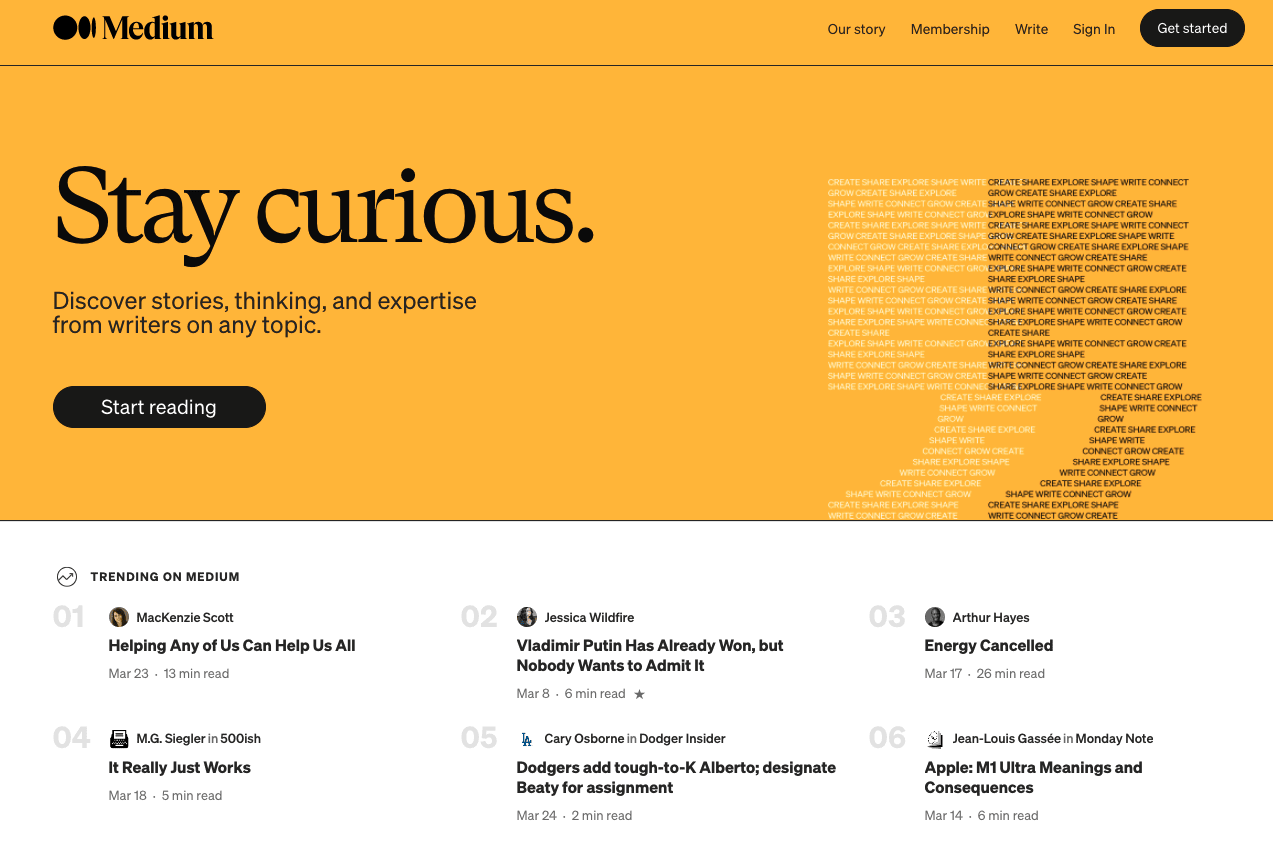Click the member-only star on Putin story
This screenshot has width=1273, height=850.
(640, 694)
